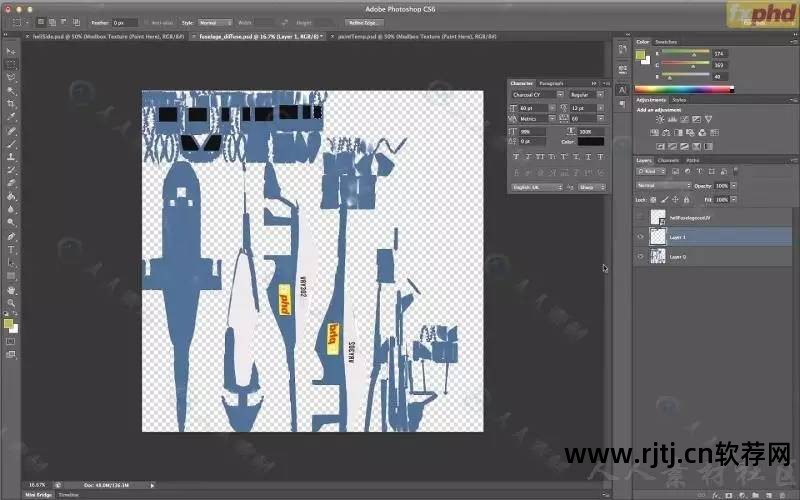Select the Rectangular Marquee tool

[11, 65]
